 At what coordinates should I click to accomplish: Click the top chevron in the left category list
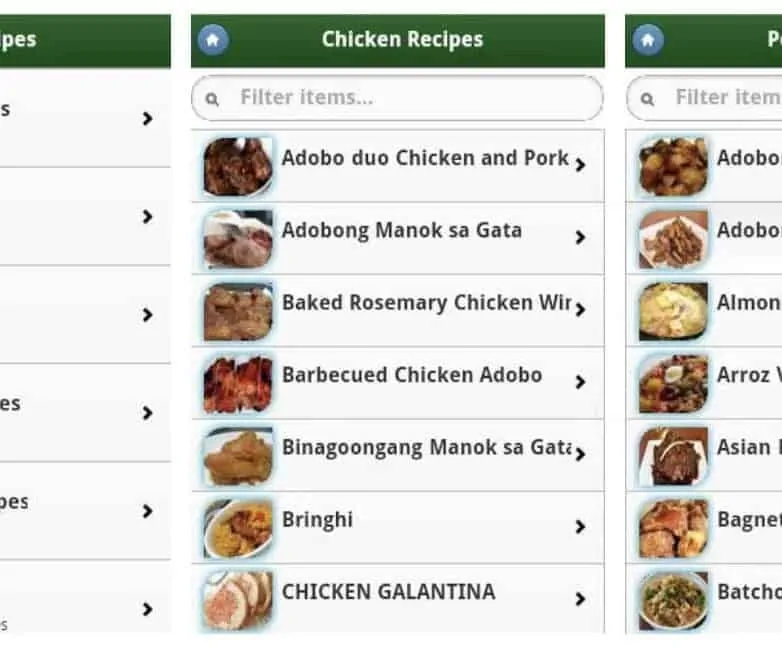pyautogui.click(x=147, y=118)
